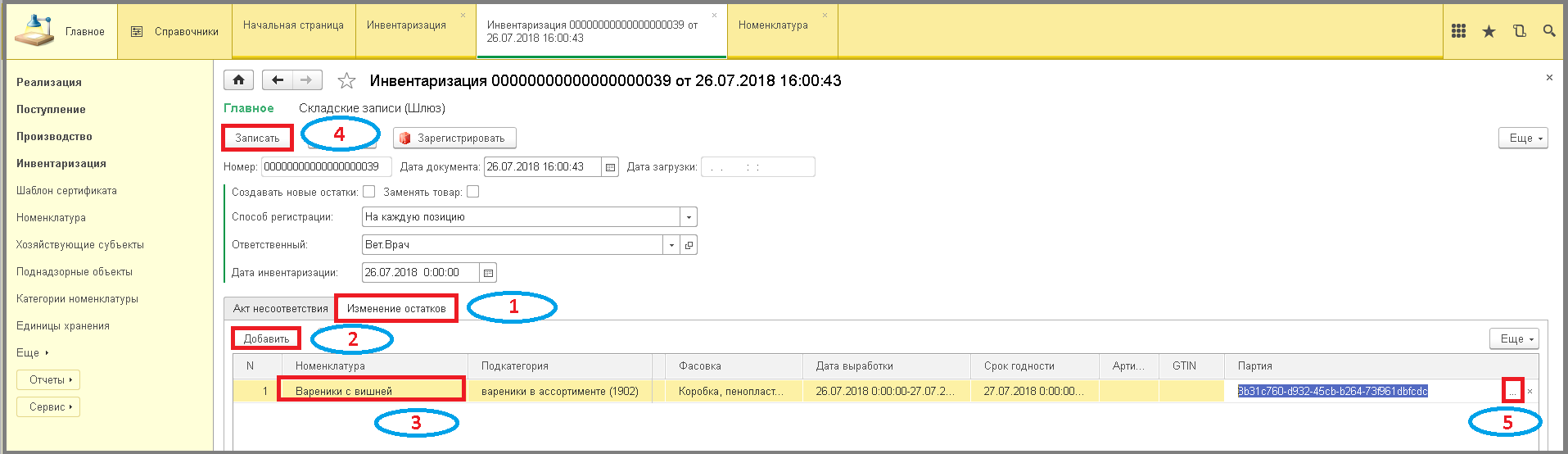The image size is (1568, 454).
Task: Open calendar for Дата инвентаризации field
Action: pyautogui.click(x=488, y=273)
